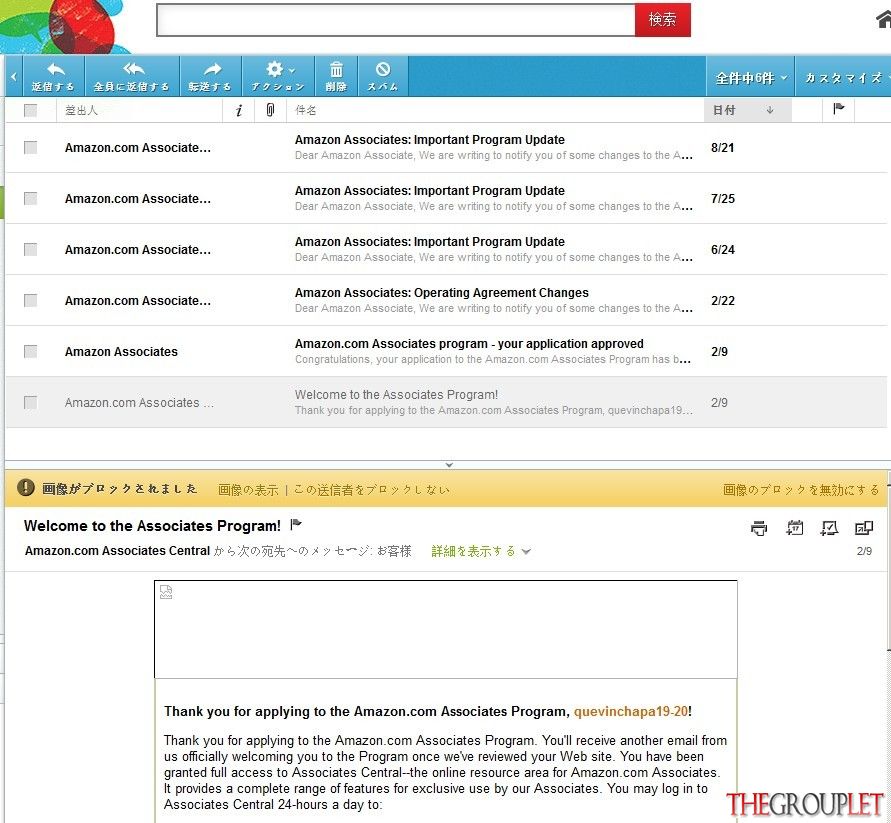The height and width of the screenshot is (823, 891).
Task: Click the 差出人 sender column header
Action: pyautogui.click(x=81, y=110)
